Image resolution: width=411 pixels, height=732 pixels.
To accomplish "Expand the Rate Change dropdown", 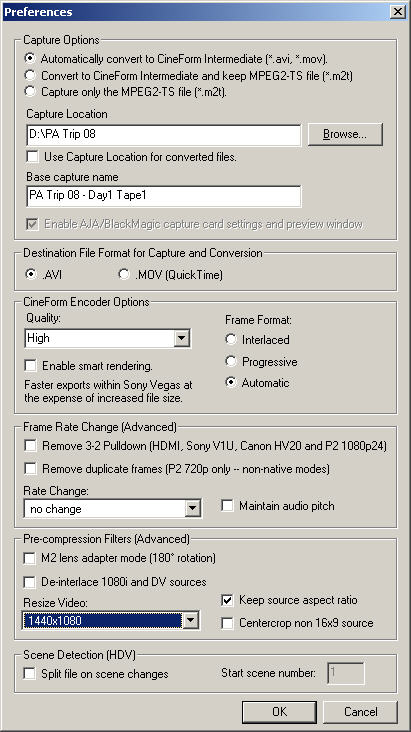I will [x=192, y=509].
